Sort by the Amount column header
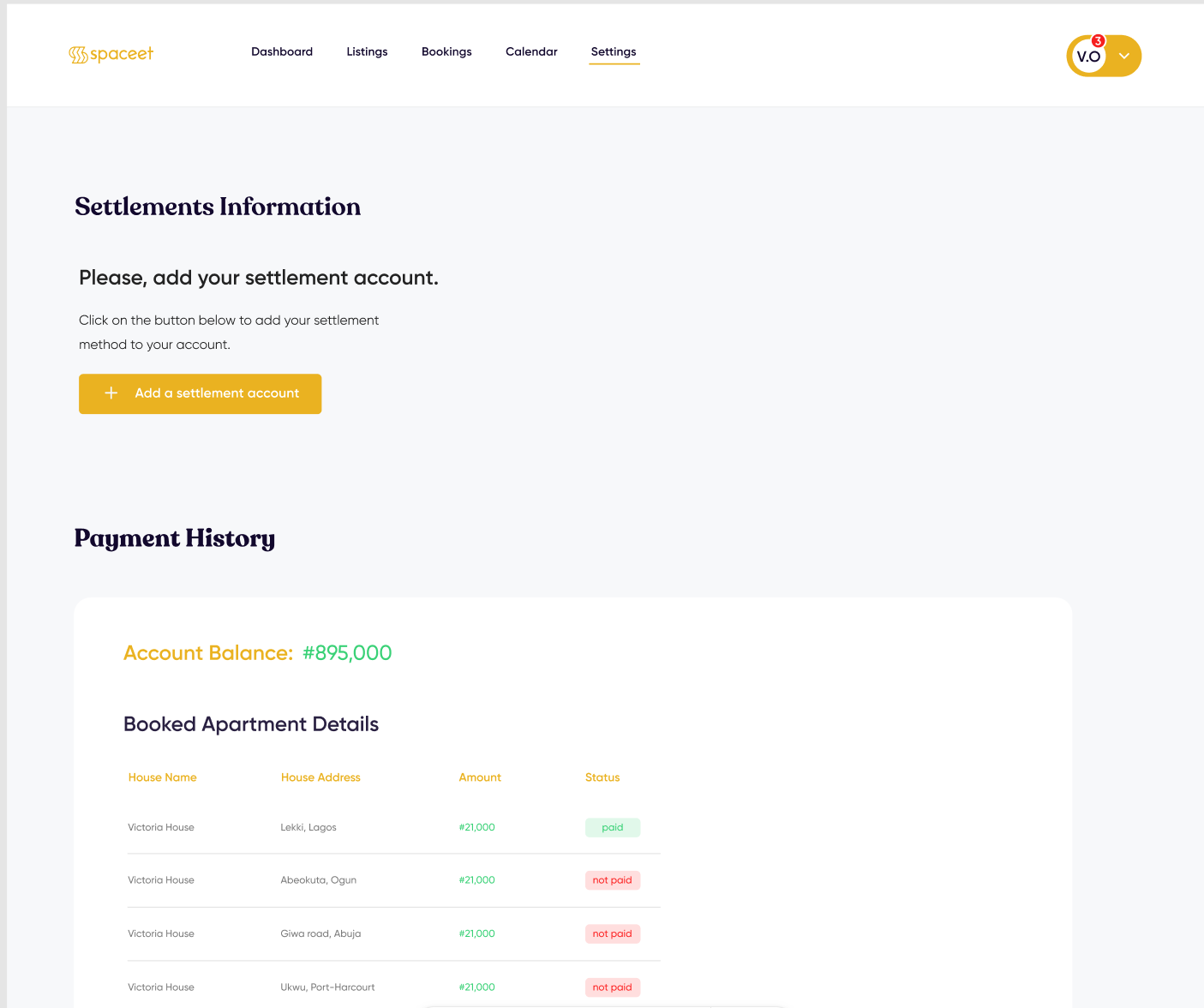 pyautogui.click(x=479, y=777)
